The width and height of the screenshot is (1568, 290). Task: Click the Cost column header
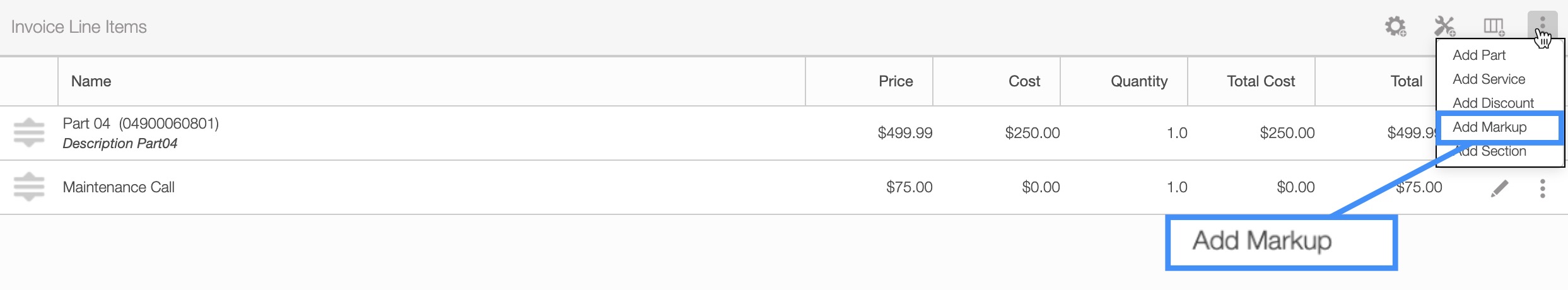tap(1024, 81)
